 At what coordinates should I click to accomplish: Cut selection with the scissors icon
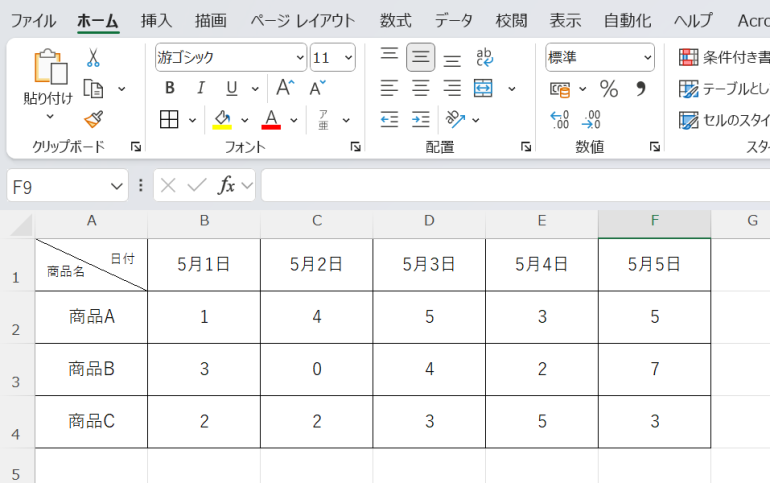click(93, 57)
